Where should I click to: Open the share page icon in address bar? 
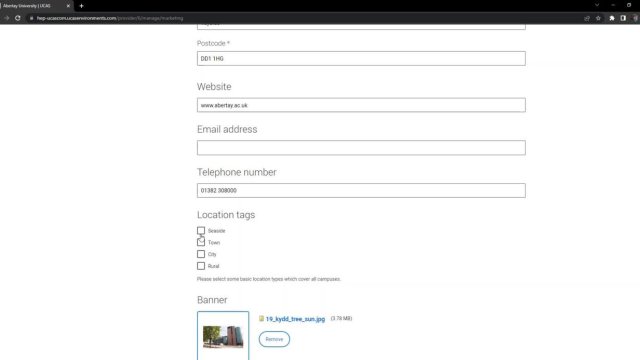tap(587, 18)
